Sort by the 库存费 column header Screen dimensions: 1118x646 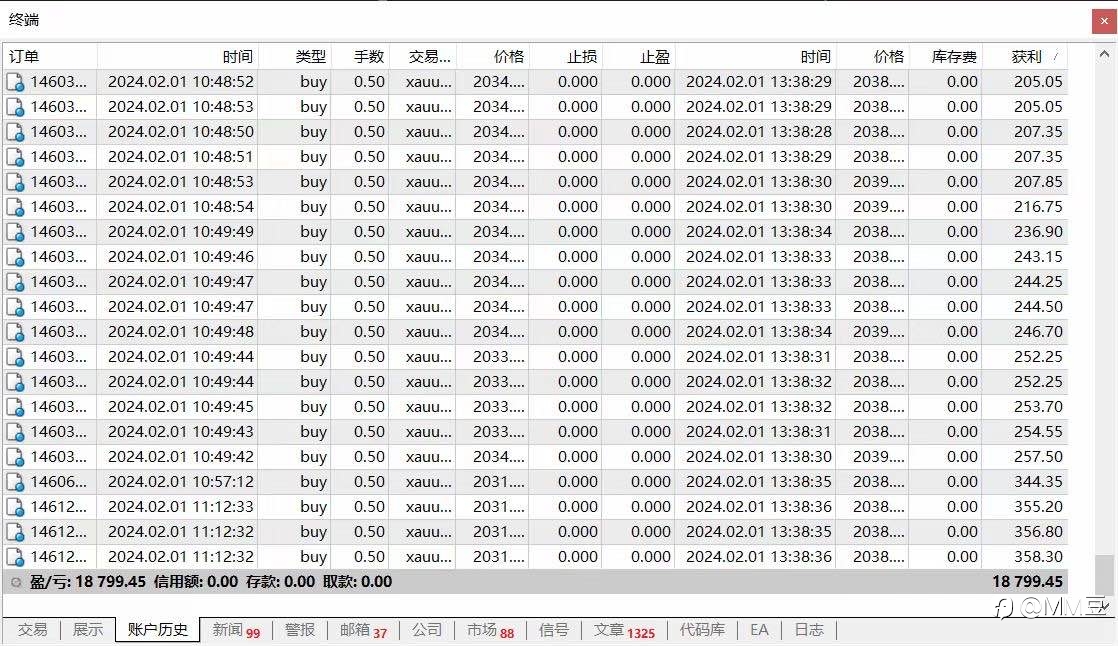tap(945, 56)
